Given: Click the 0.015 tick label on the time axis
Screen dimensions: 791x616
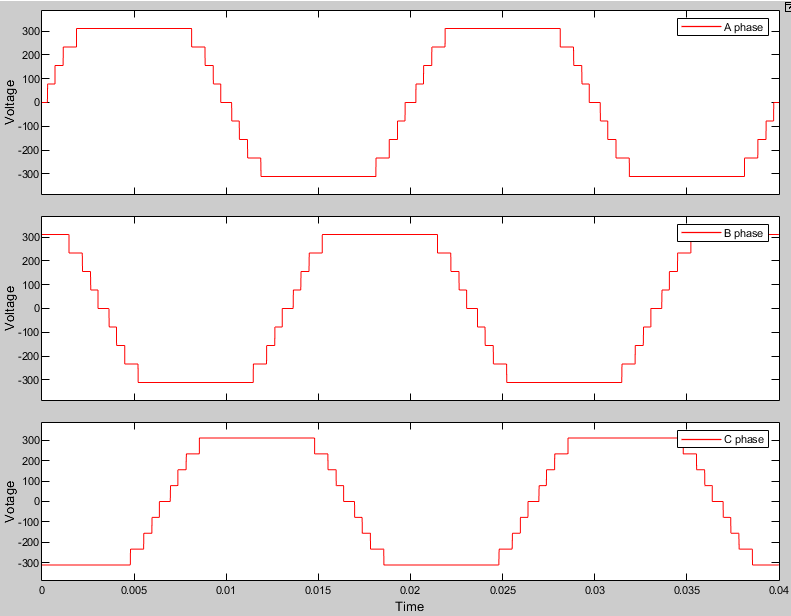Looking at the screenshot, I should [x=318, y=590].
